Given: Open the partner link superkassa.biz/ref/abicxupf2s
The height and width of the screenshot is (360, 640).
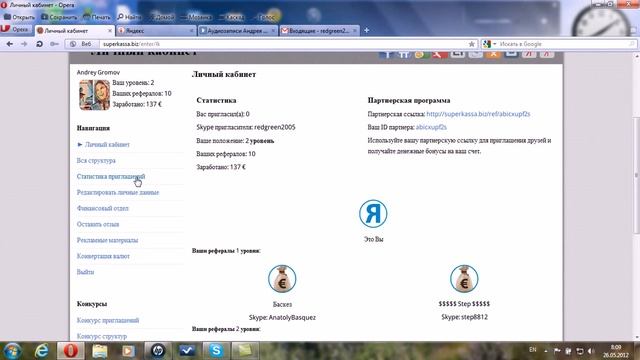Looking at the screenshot, I should (478, 114).
